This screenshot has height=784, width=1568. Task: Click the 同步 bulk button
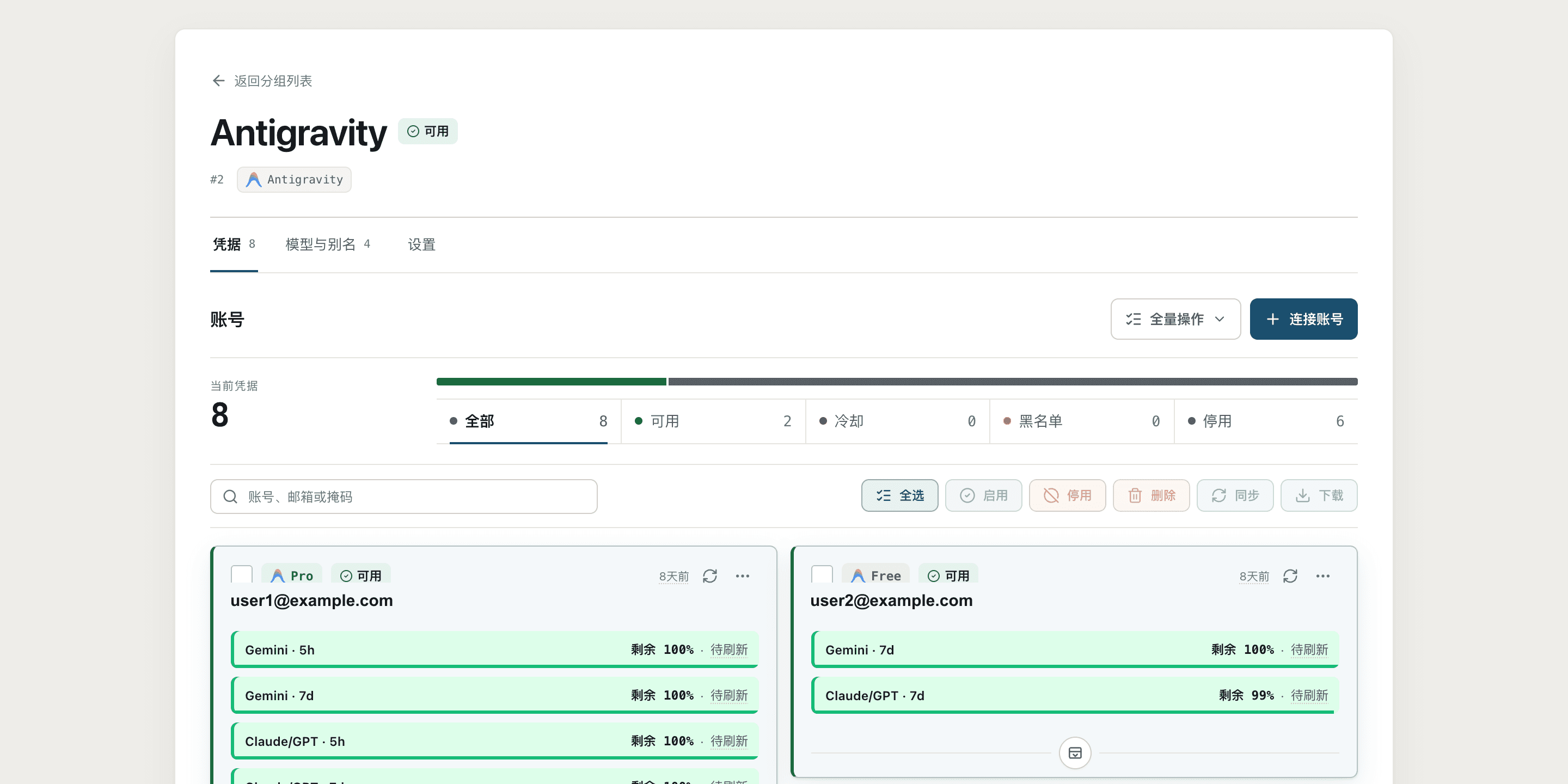[1235, 495]
